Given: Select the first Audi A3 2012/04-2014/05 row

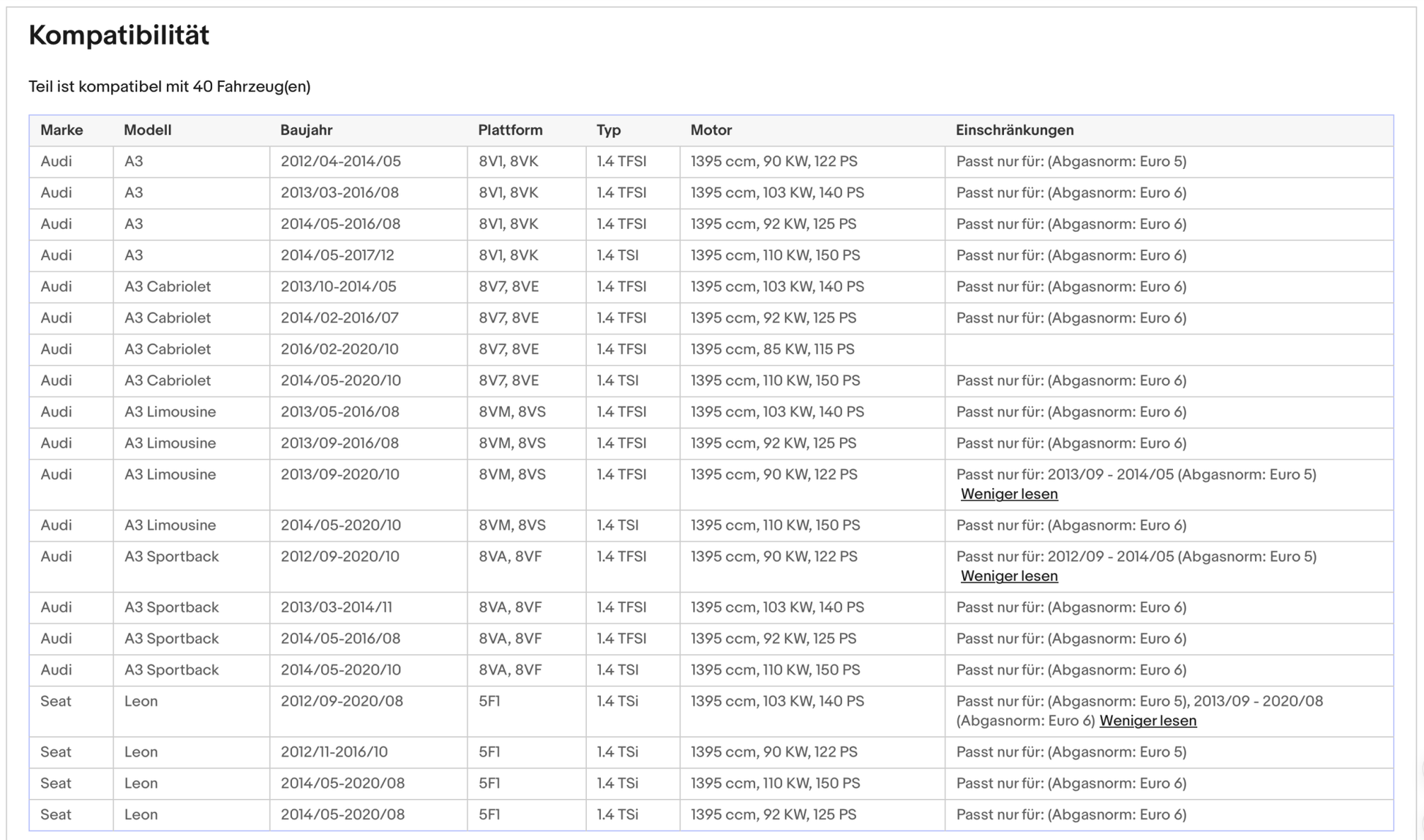Looking at the screenshot, I should [340, 161].
